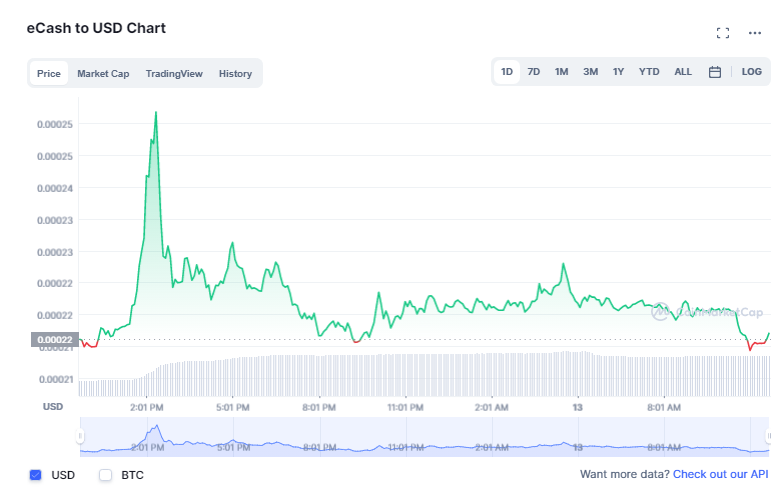This screenshot has height=500, width=784.
Task: Click the right handle of the range navigator
Action: coord(769,436)
